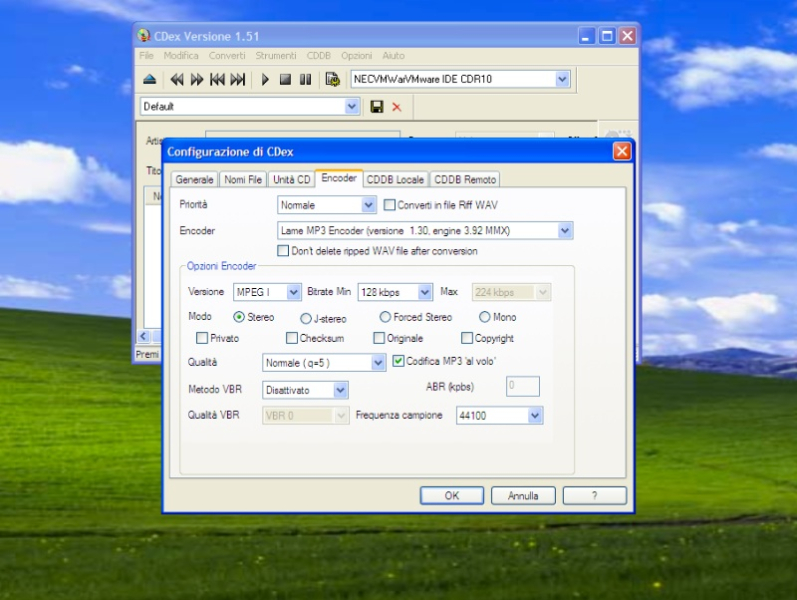Open the Strumenti menu

coord(275,56)
